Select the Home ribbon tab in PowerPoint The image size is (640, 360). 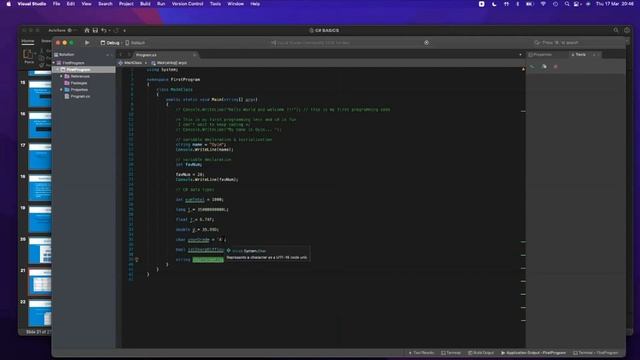(x=28, y=41)
